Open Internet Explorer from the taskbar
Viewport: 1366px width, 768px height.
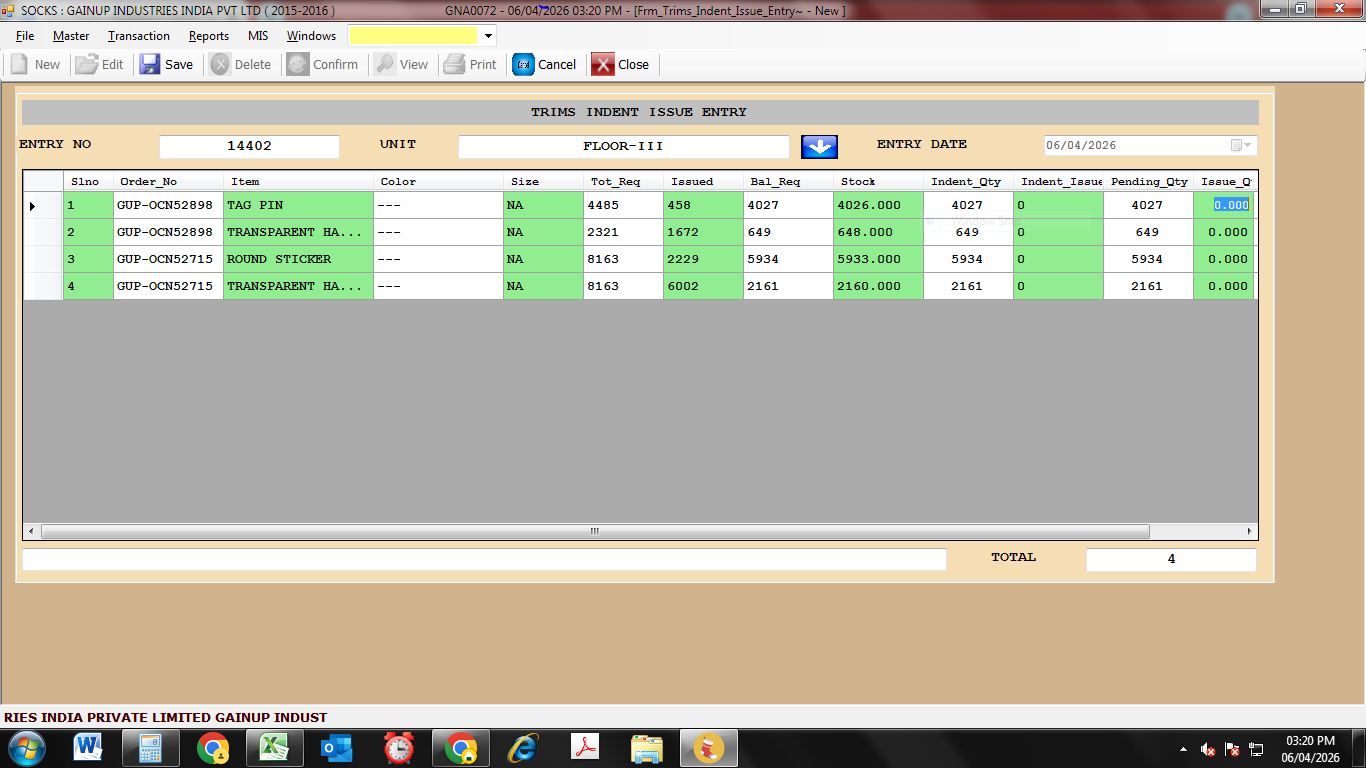pos(522,747)
